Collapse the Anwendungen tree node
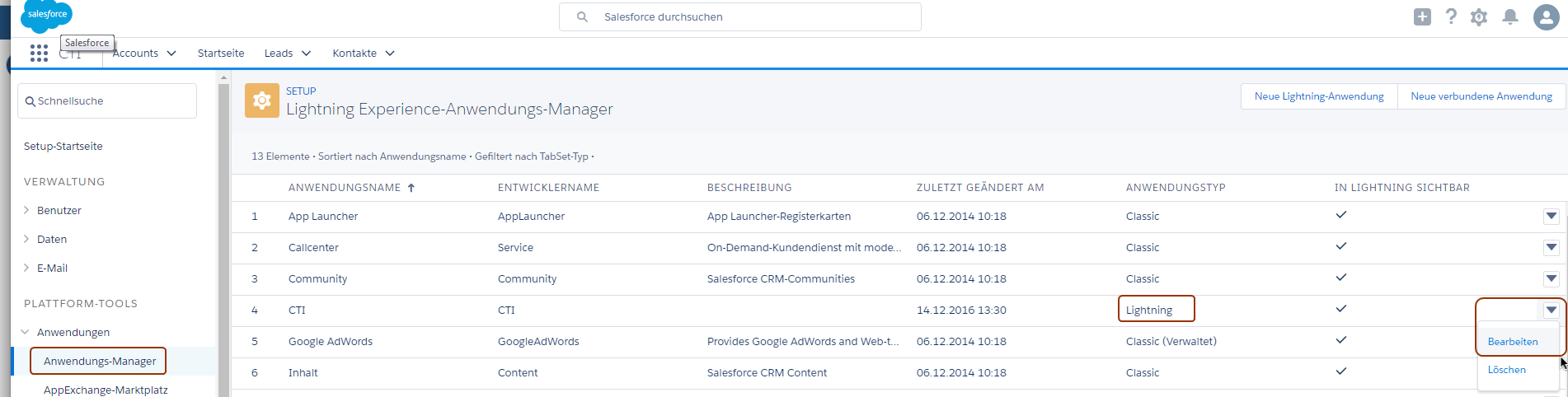Viewport: 1568px width, 397px height. pyautogui.click(x=26, y=332)
